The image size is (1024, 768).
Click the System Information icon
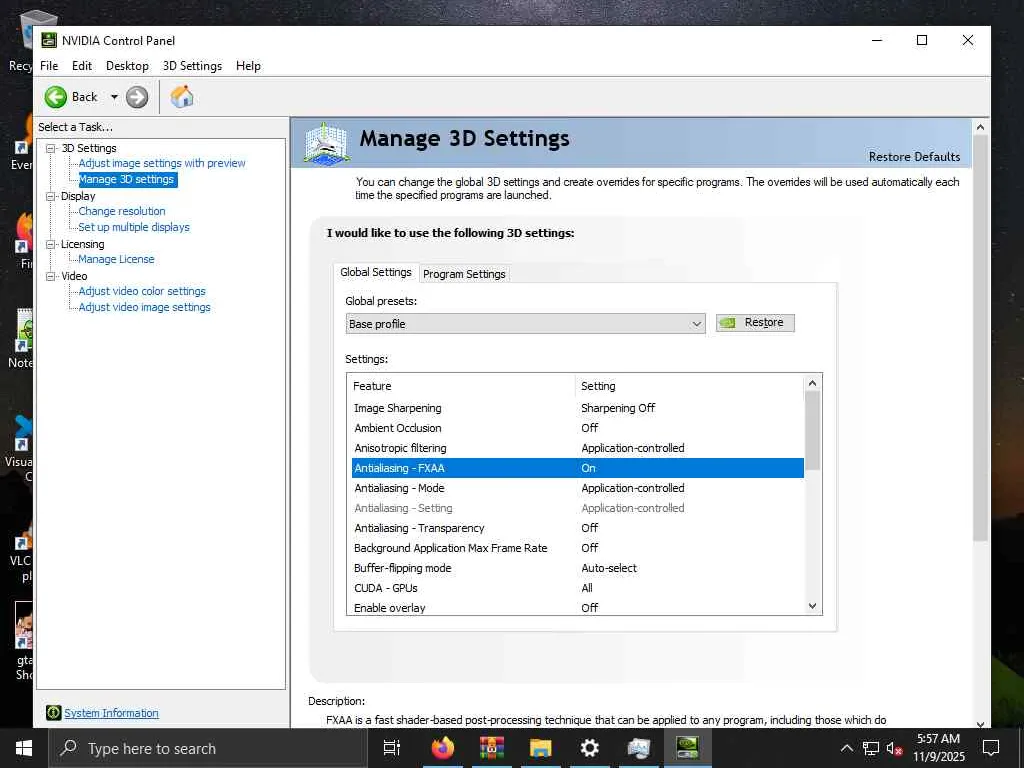54,713
